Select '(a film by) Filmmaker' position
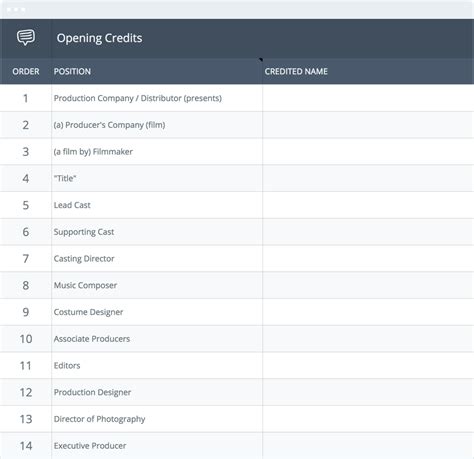The image size is (474, 459). [93, 152]
